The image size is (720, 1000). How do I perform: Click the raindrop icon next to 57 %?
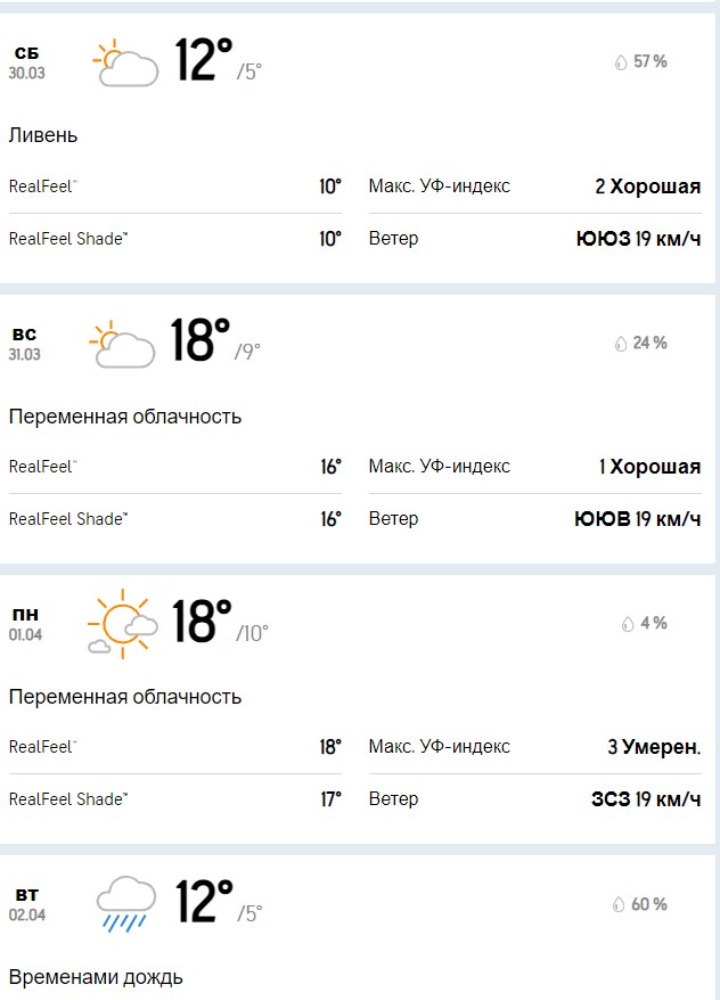[x=621, y=62]
